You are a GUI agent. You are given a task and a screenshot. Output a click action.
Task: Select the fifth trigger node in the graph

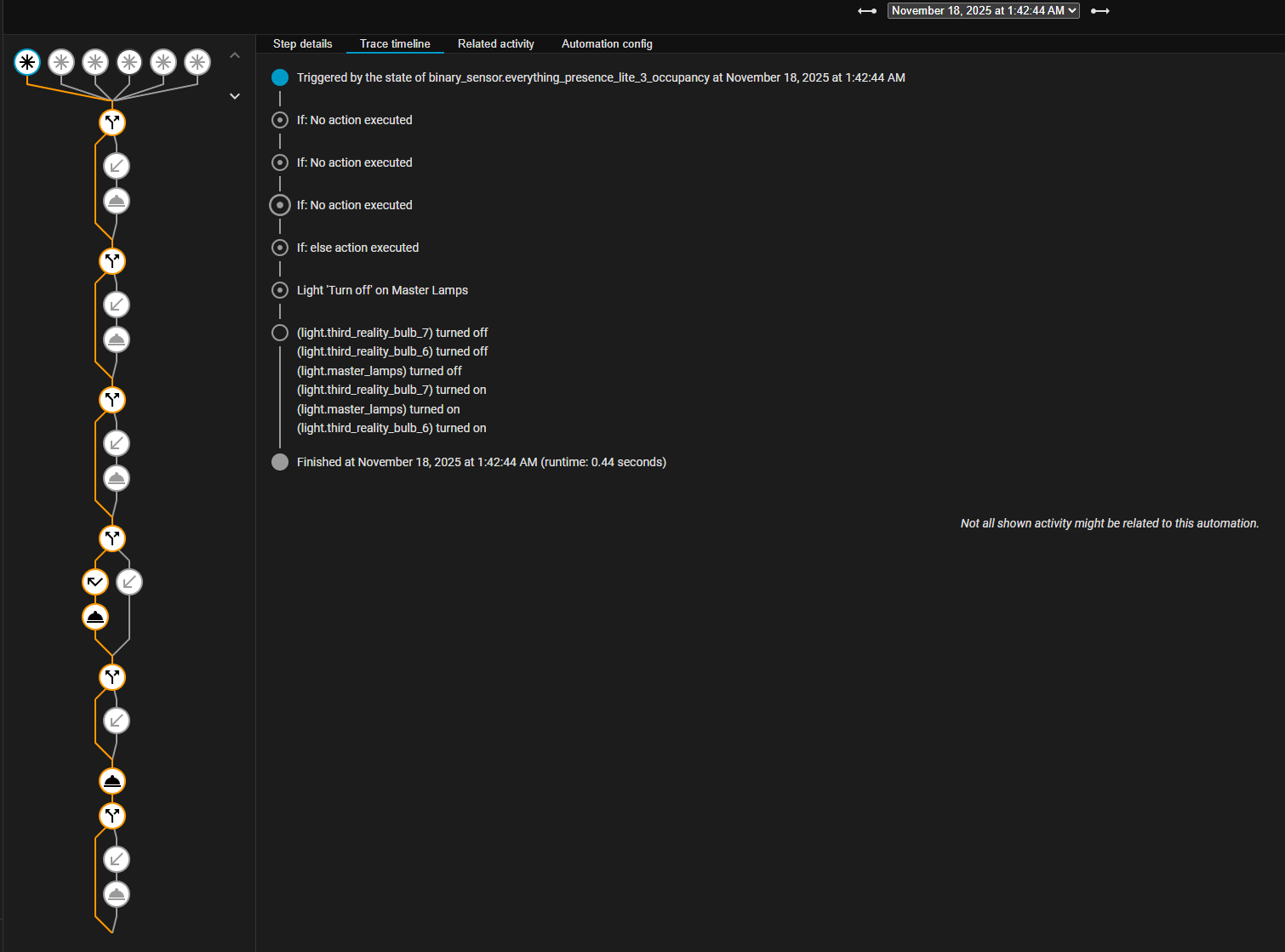point(163,62)
